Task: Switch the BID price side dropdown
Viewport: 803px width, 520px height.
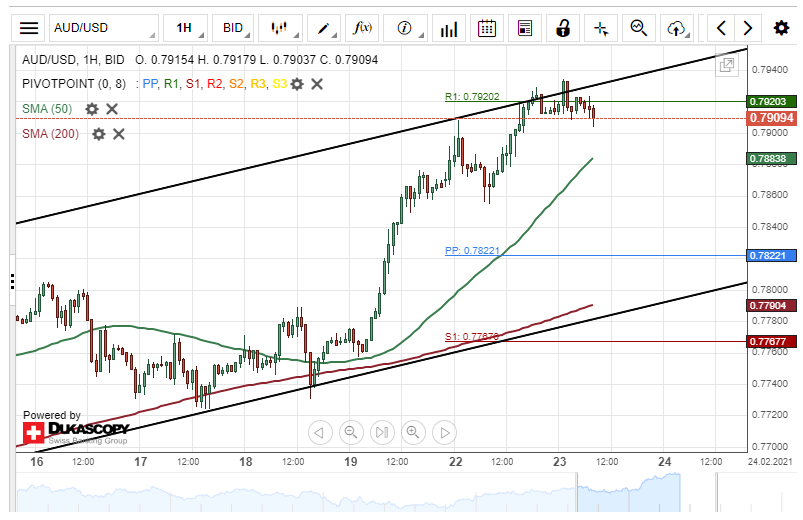Action: 233,28
